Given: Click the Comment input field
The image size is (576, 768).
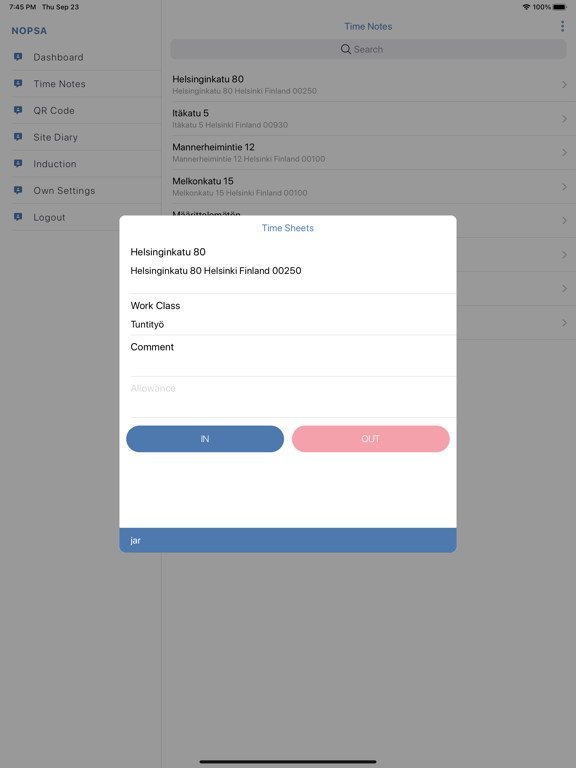Looking at the screenshot, I should 293,356.
